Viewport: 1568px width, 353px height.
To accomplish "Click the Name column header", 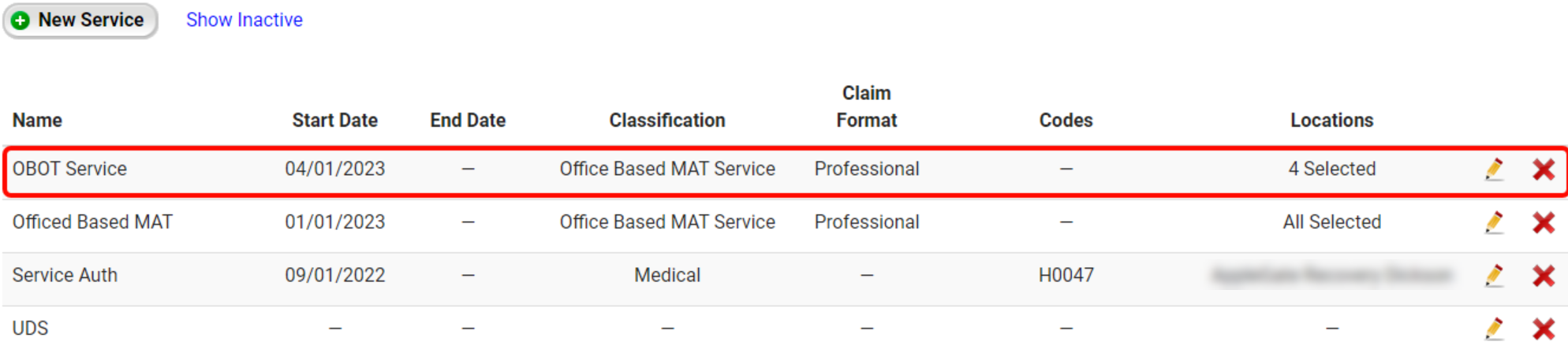I will [37, 121].
